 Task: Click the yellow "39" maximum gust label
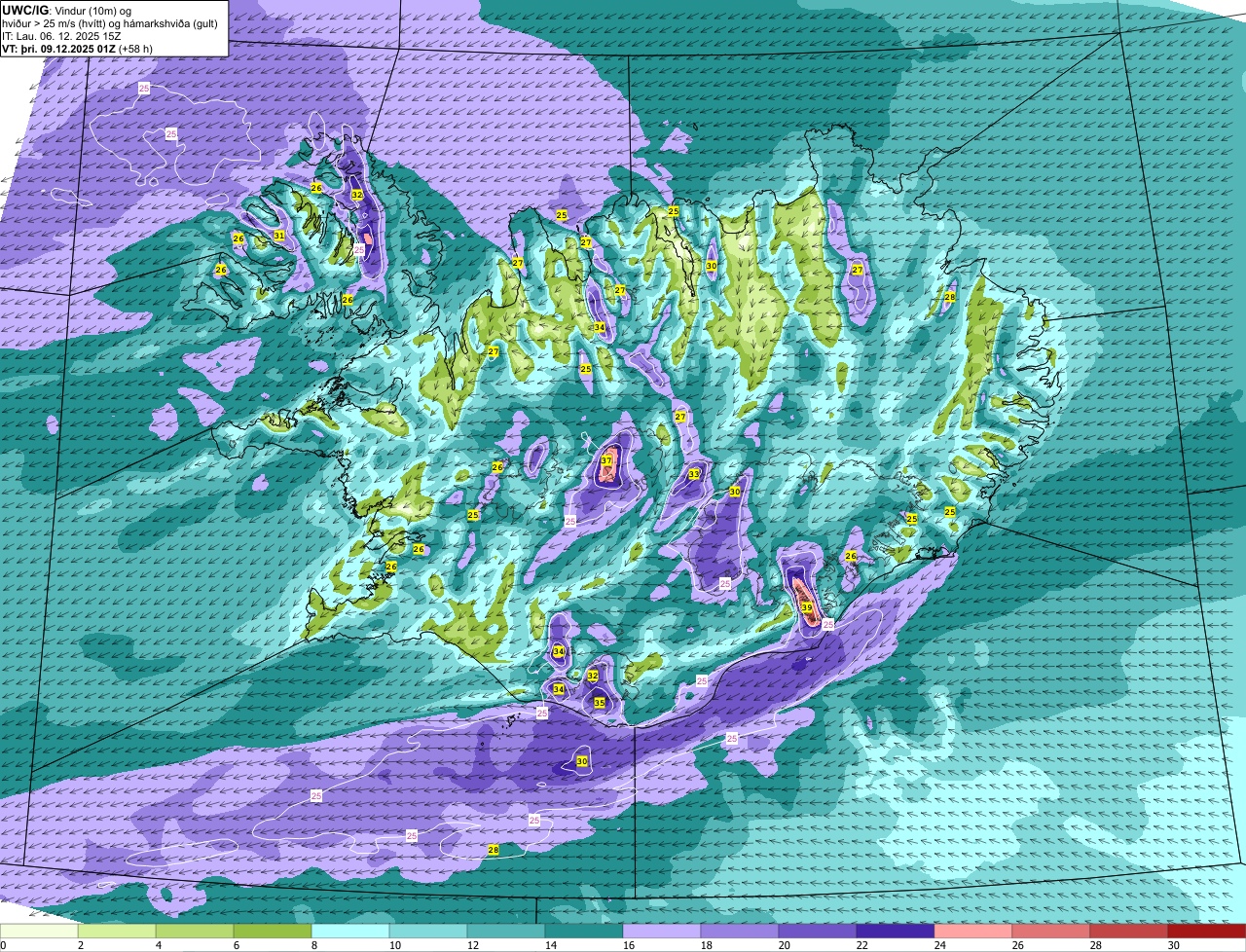pyautogui.click(x=807, y=607)
